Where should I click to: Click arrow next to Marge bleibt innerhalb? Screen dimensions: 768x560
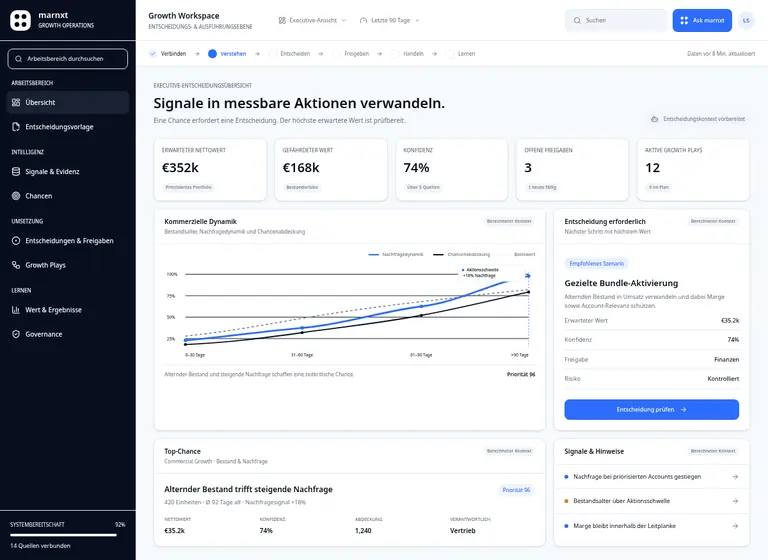pos(735,526)
